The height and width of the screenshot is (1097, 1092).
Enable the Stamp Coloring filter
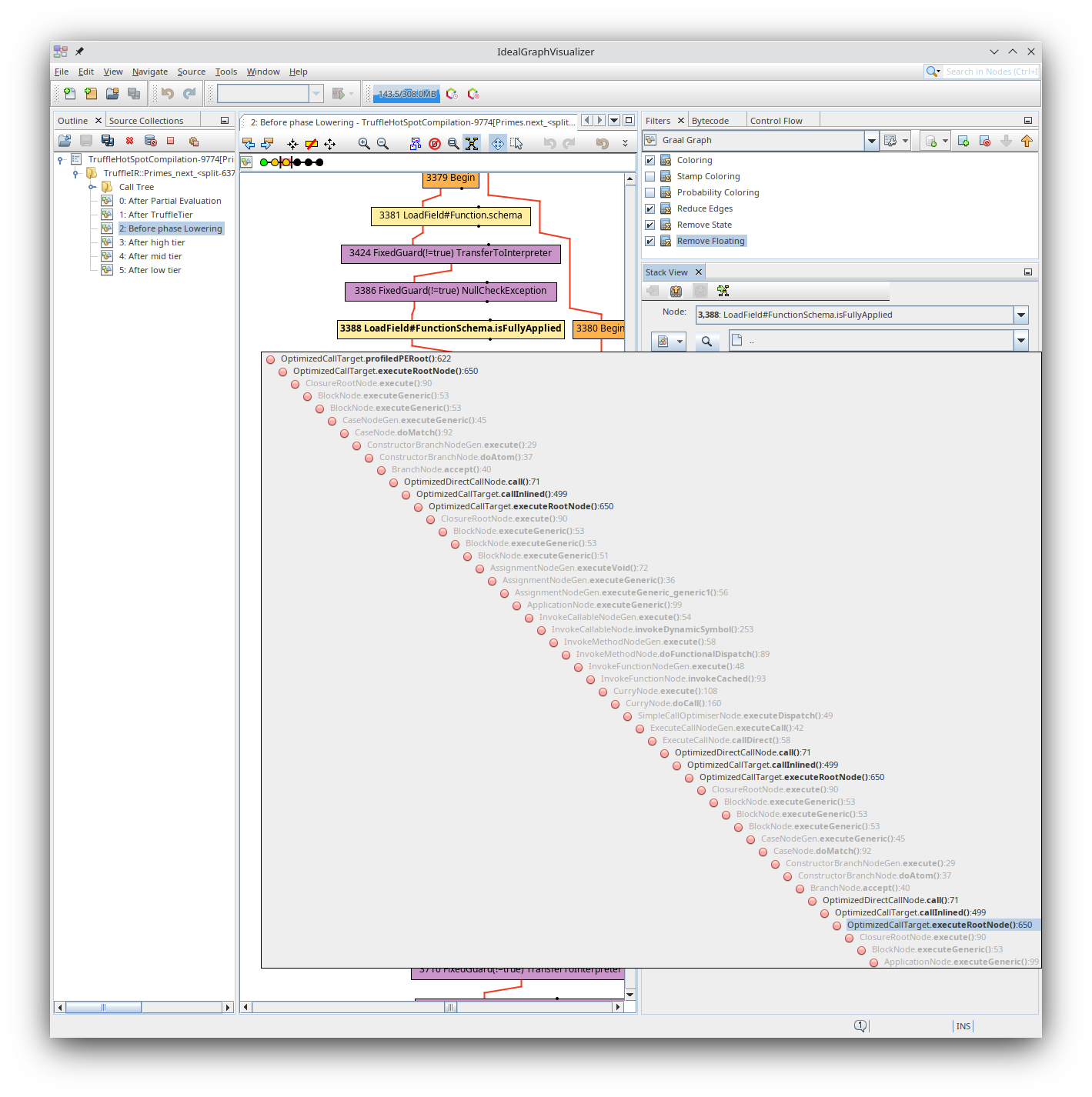pyautogui.click(x=650, y=176)
